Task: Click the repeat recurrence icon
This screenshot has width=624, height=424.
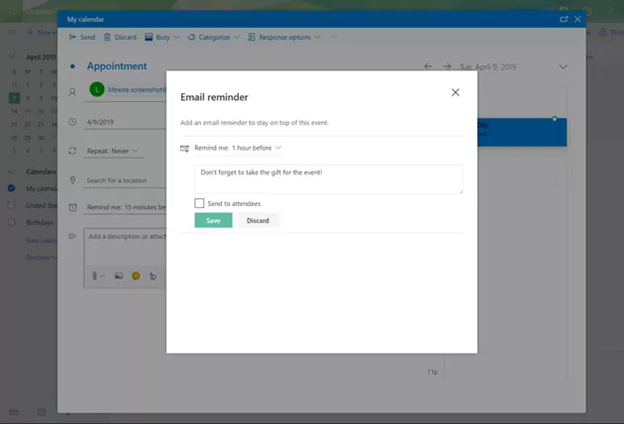Action: pos(73,150)
